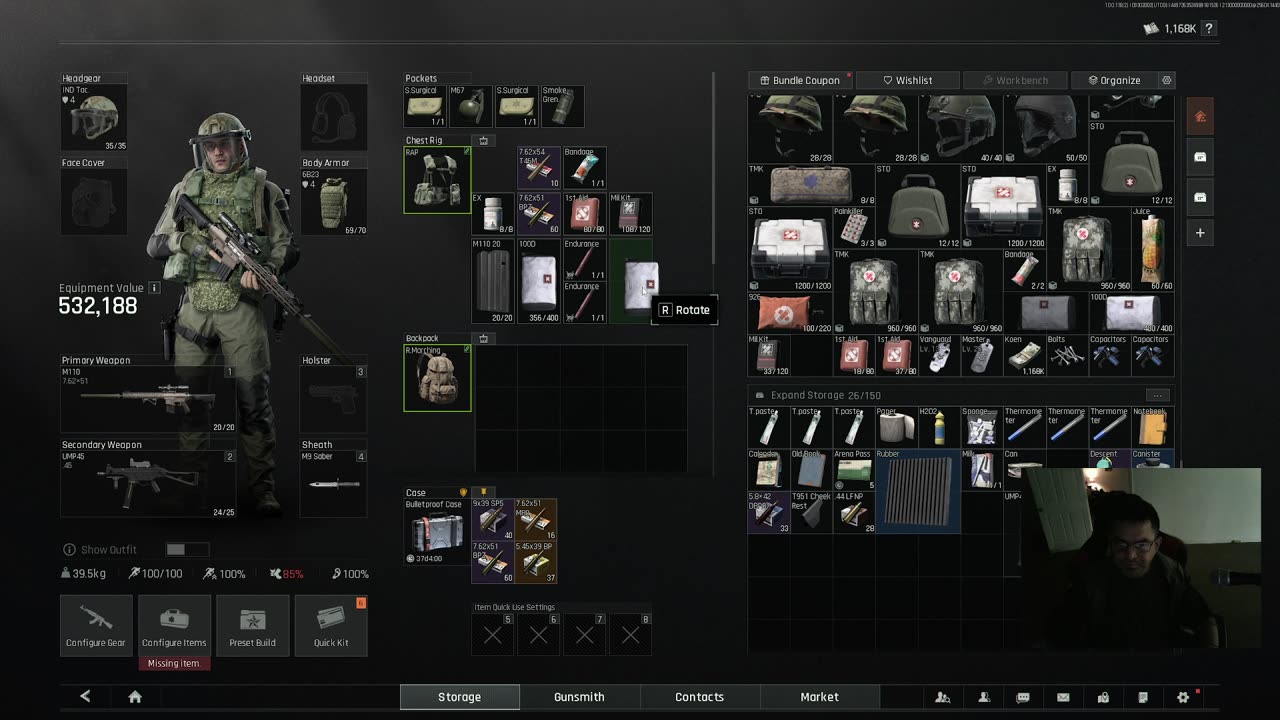1280x720 pixels.
Task: Open Quick Kit
Action: [x=331, y=626]
